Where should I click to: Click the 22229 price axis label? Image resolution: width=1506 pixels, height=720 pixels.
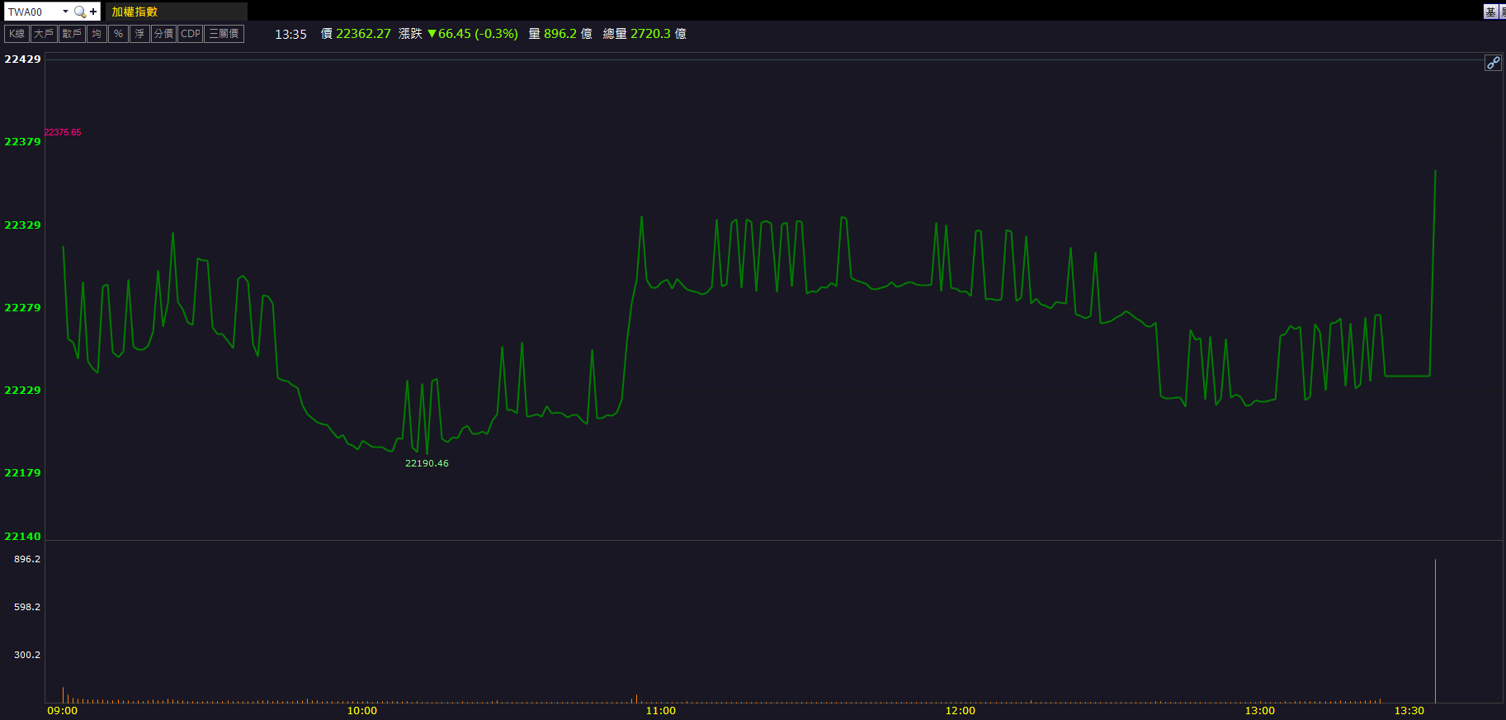23,390
